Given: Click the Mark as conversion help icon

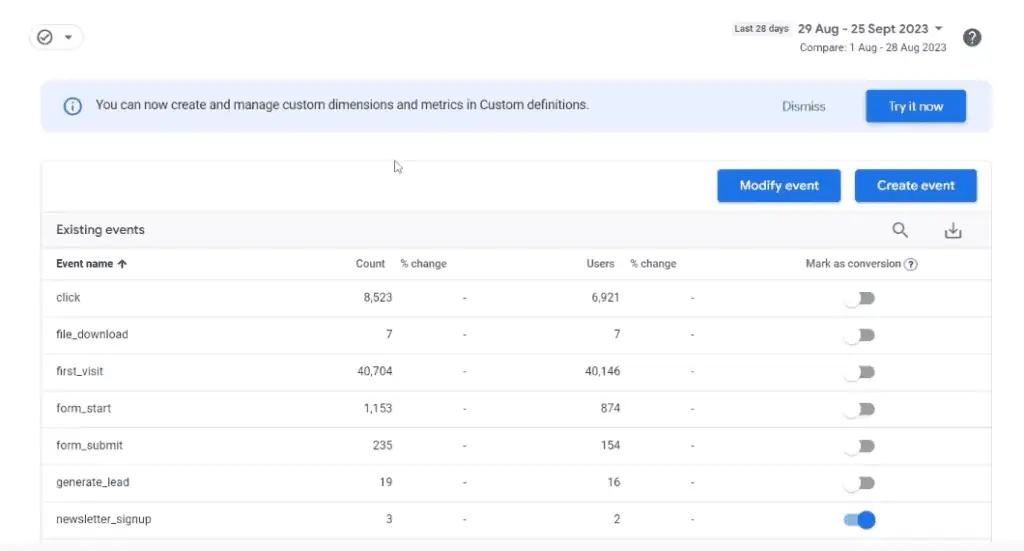Looking at the screenshot, I should coord(911,264).
